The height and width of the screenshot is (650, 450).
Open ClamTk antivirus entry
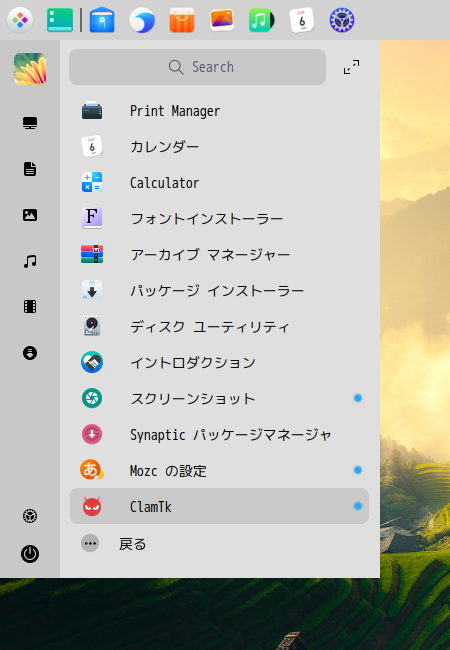point(219,506)
